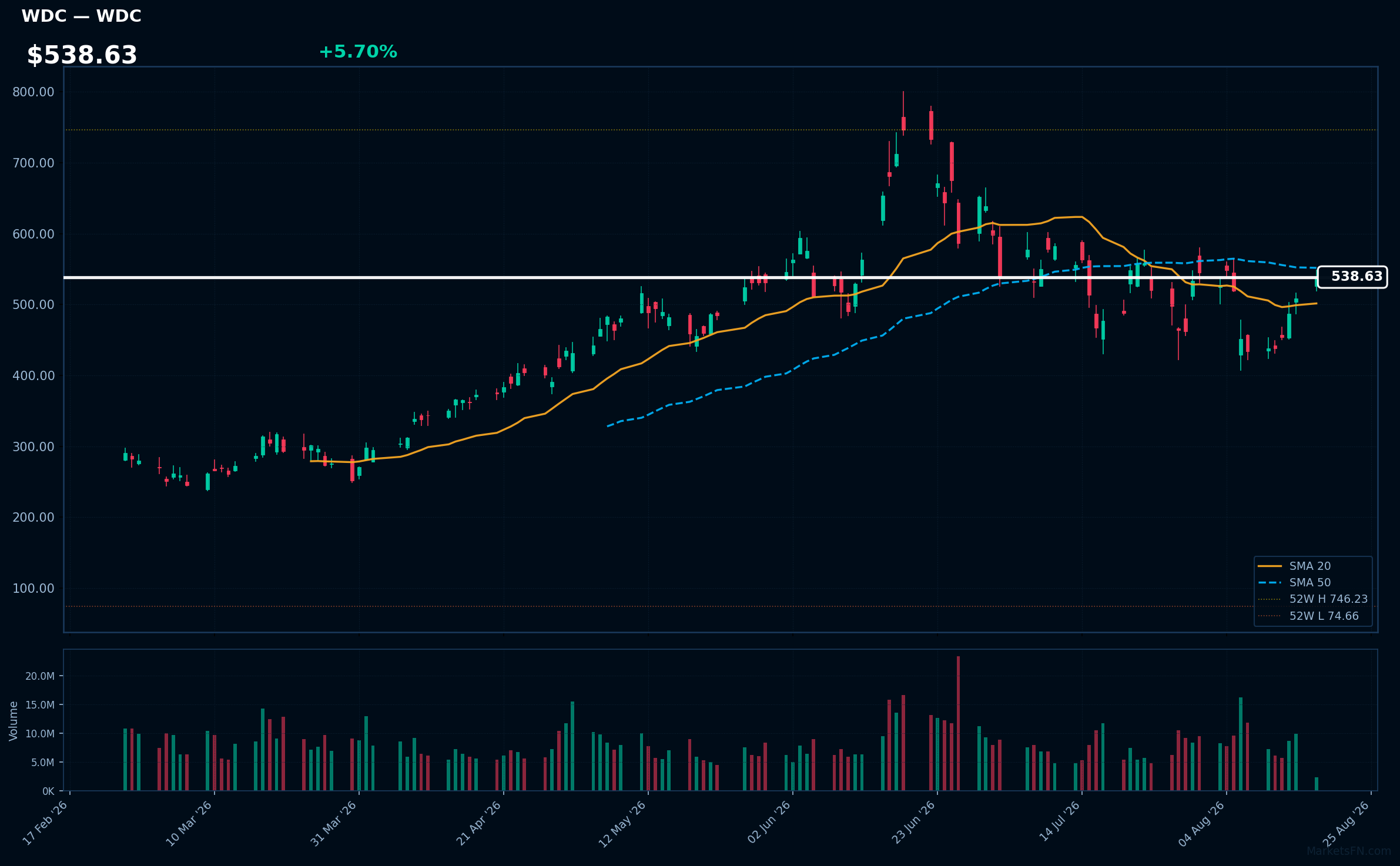1400x866 pixels.
Task: Click the 100.00 price axis label
Action: click(x=34, y=589)
